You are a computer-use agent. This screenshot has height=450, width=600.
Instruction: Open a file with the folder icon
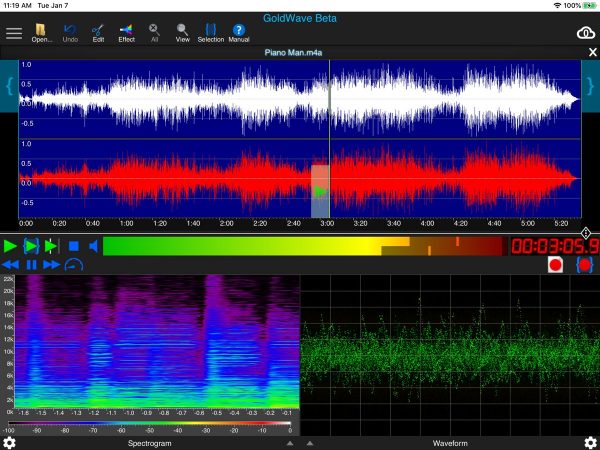click(41, 33)
